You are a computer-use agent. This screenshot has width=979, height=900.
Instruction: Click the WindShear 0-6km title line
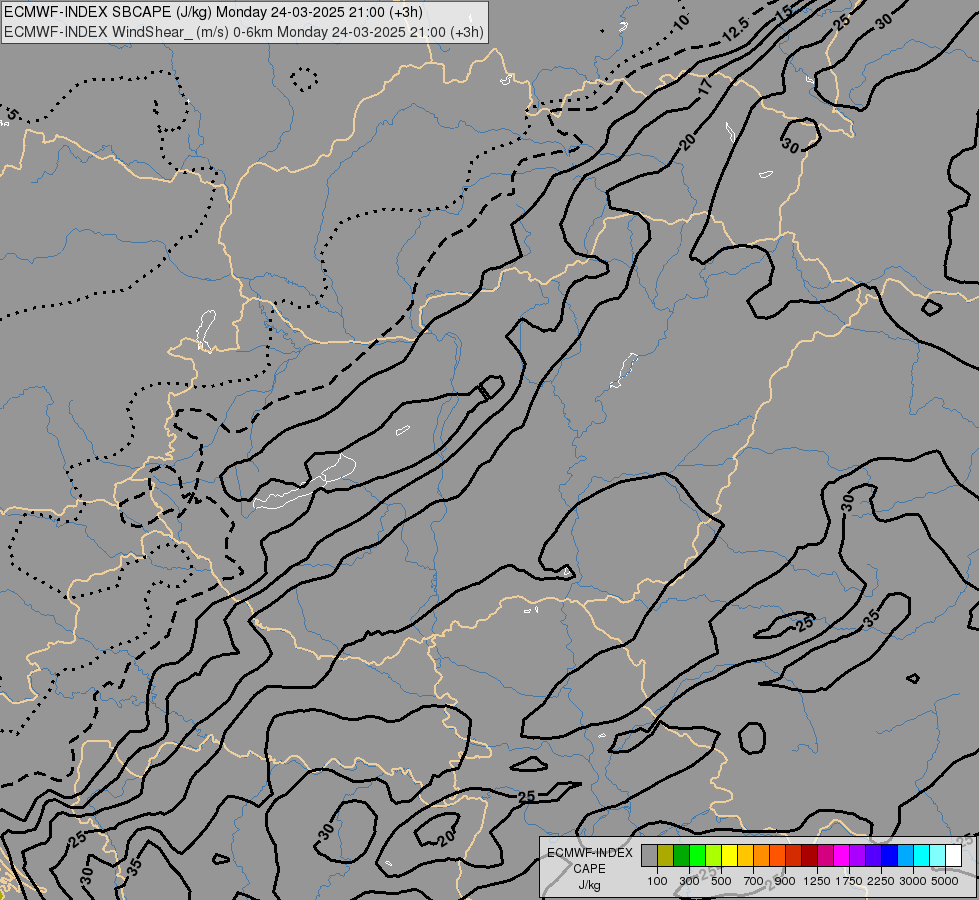pyautogui.click(x=244, y=31)
